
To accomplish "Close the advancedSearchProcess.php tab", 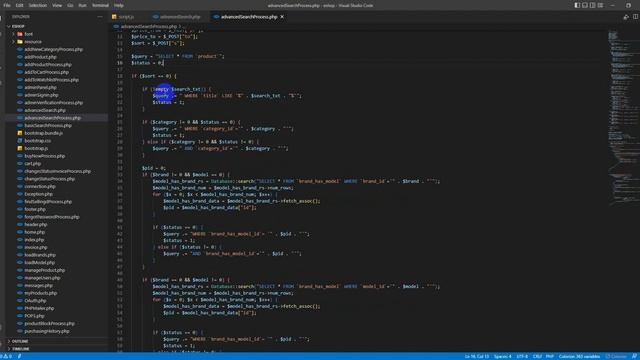I will tap(282, 17).
